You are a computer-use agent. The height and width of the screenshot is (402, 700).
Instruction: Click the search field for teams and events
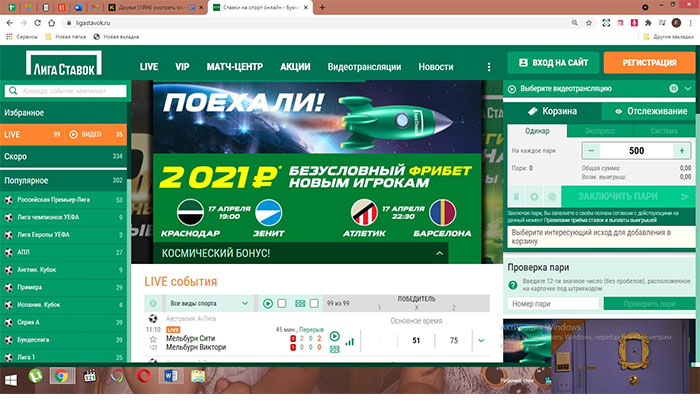66,91
